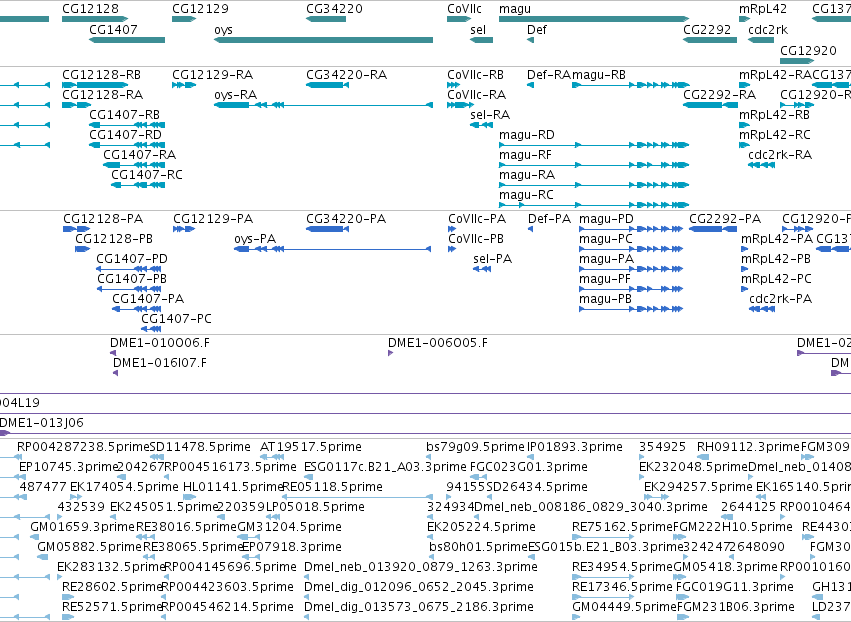Open transcript CG1407-RC
851x622 pixels.
[x=147, y=175]
